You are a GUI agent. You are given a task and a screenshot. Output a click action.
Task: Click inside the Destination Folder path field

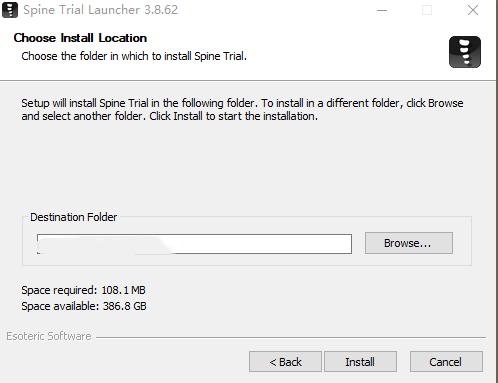click(x=194, y=244)
